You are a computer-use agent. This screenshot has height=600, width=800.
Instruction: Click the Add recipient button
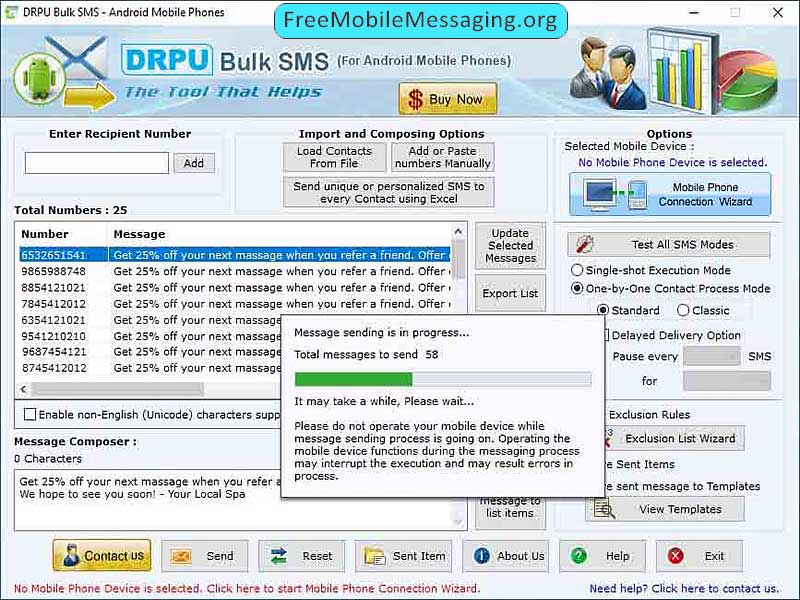click(x=194, y=163)
